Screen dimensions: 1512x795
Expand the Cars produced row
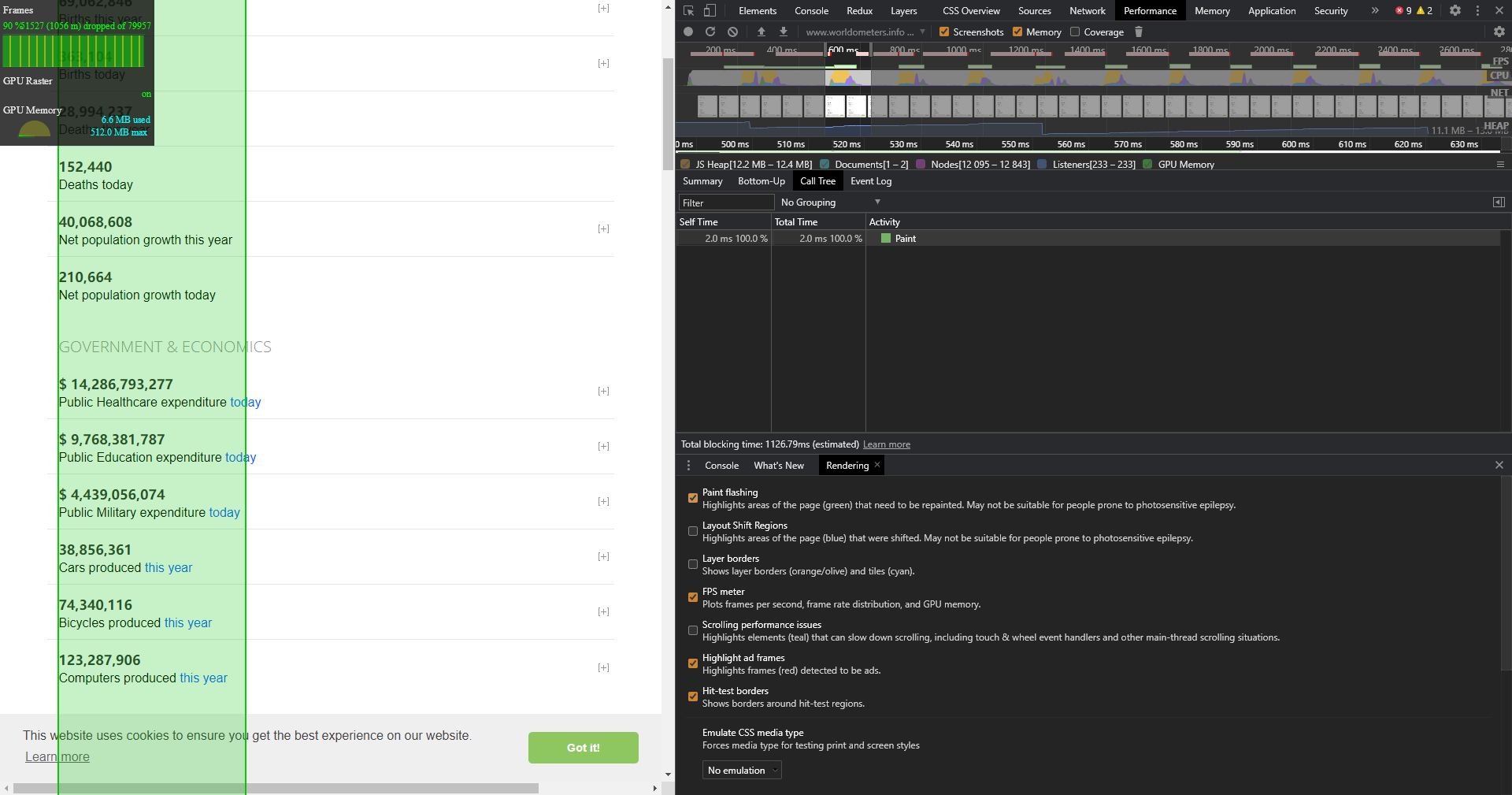[603, 556]
